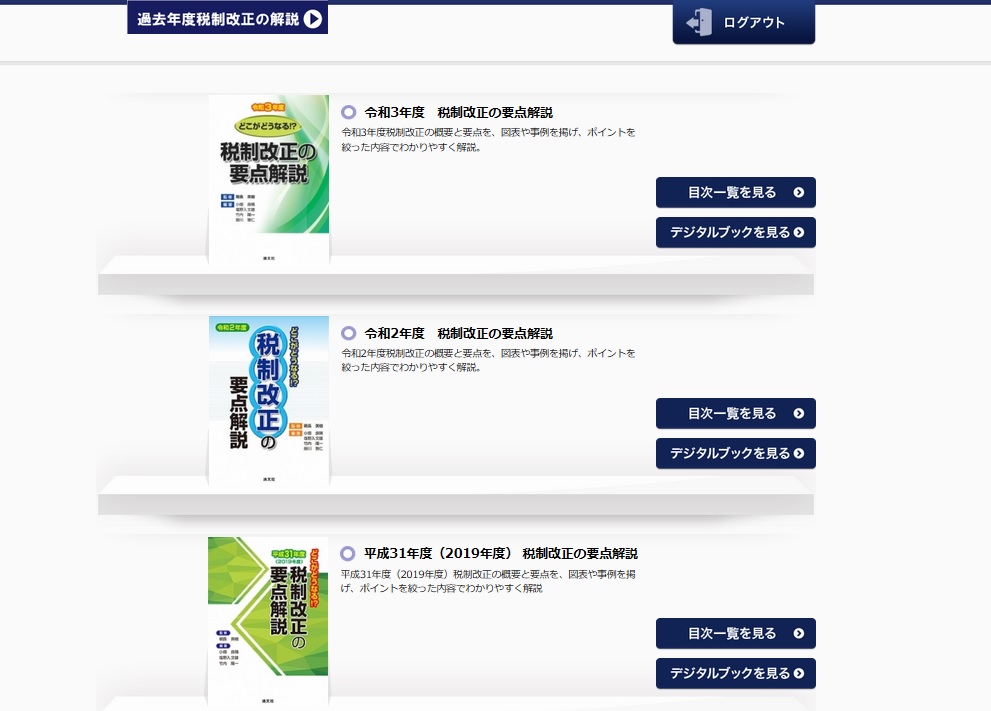Click arrow icon on 平成31年度 デジタルブックを見る
Screen dimensions: 991x711
[x=799, y=674]
